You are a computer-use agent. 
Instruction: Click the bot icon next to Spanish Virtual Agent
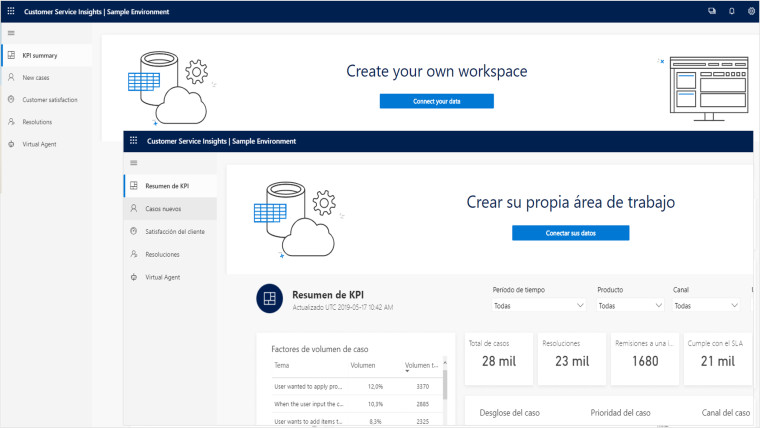[x=133, y=277]
